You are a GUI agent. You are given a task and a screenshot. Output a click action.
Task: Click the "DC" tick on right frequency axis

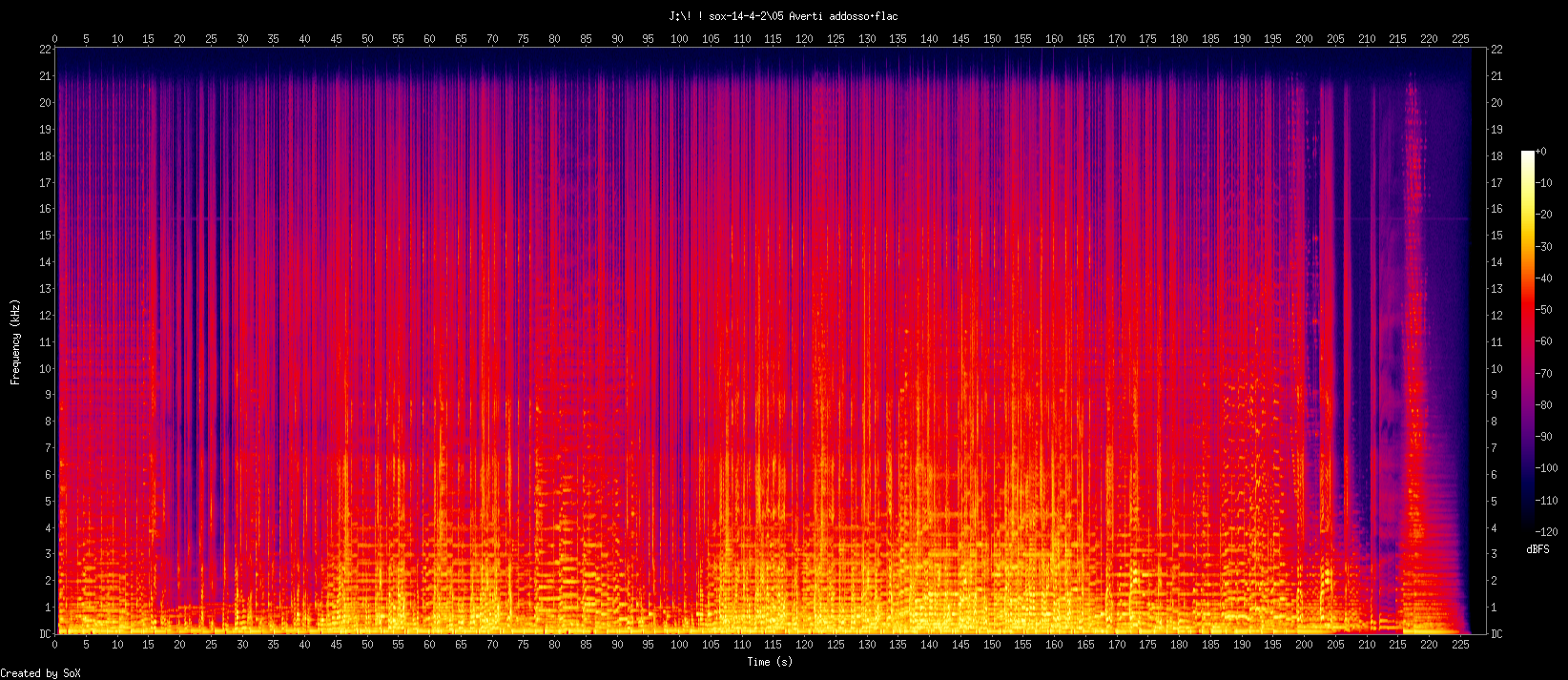[x=1496, y=633]
